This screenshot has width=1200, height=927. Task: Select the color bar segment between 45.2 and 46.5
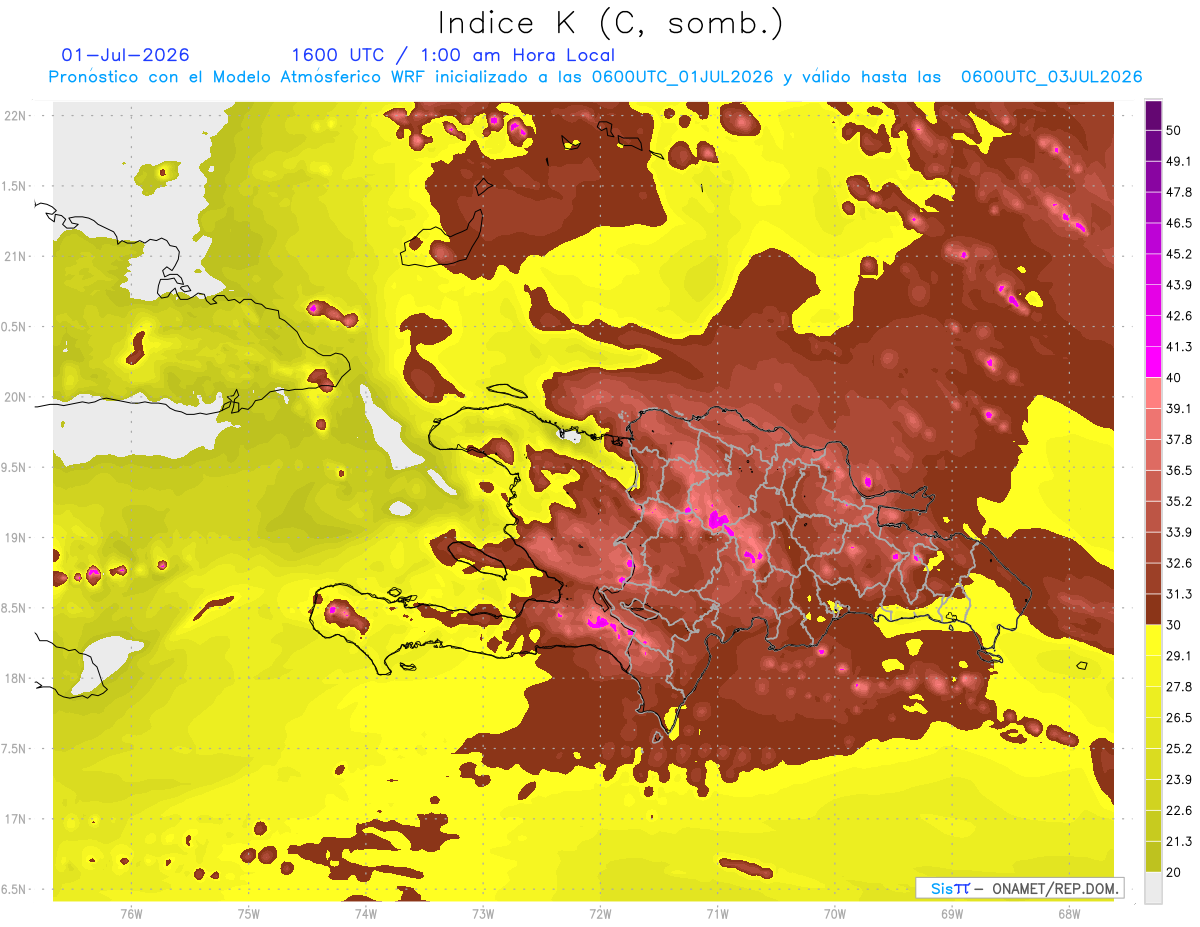pyautogui.click(x=1153, y=239)
